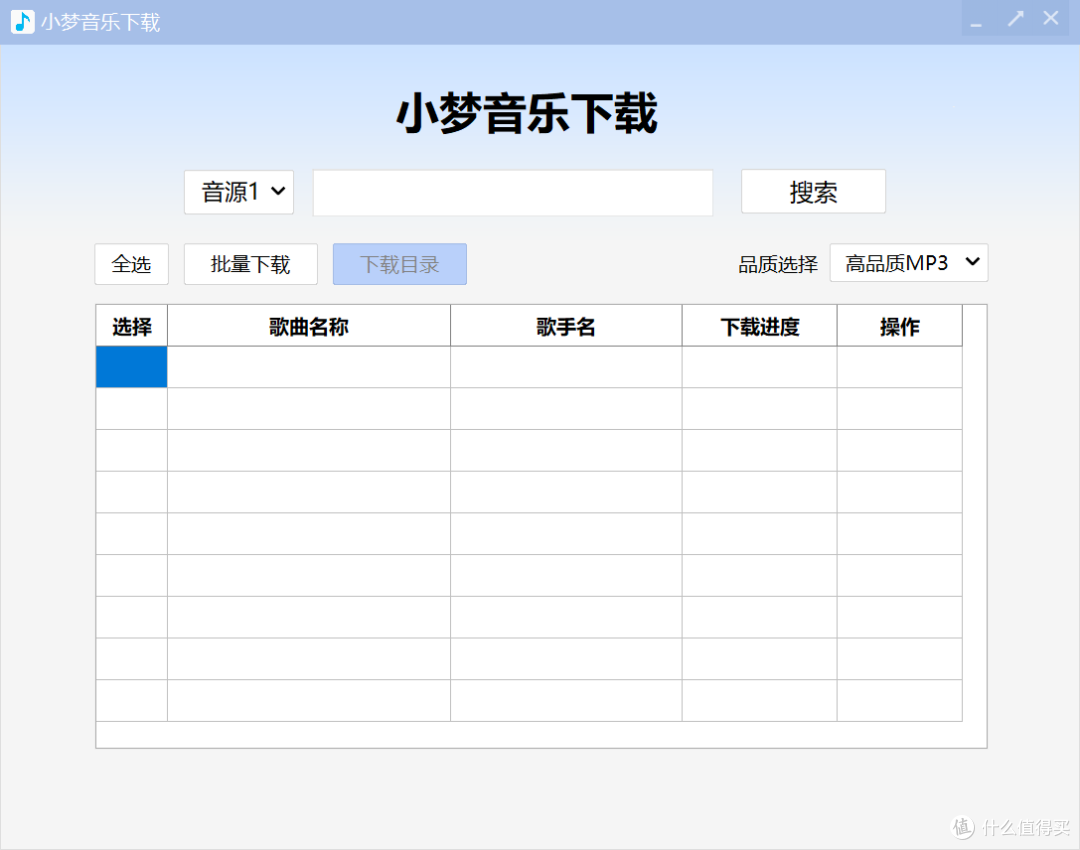Click the 选择 column header
Viewport: 1080px width, 850px height.
(132, 326)
